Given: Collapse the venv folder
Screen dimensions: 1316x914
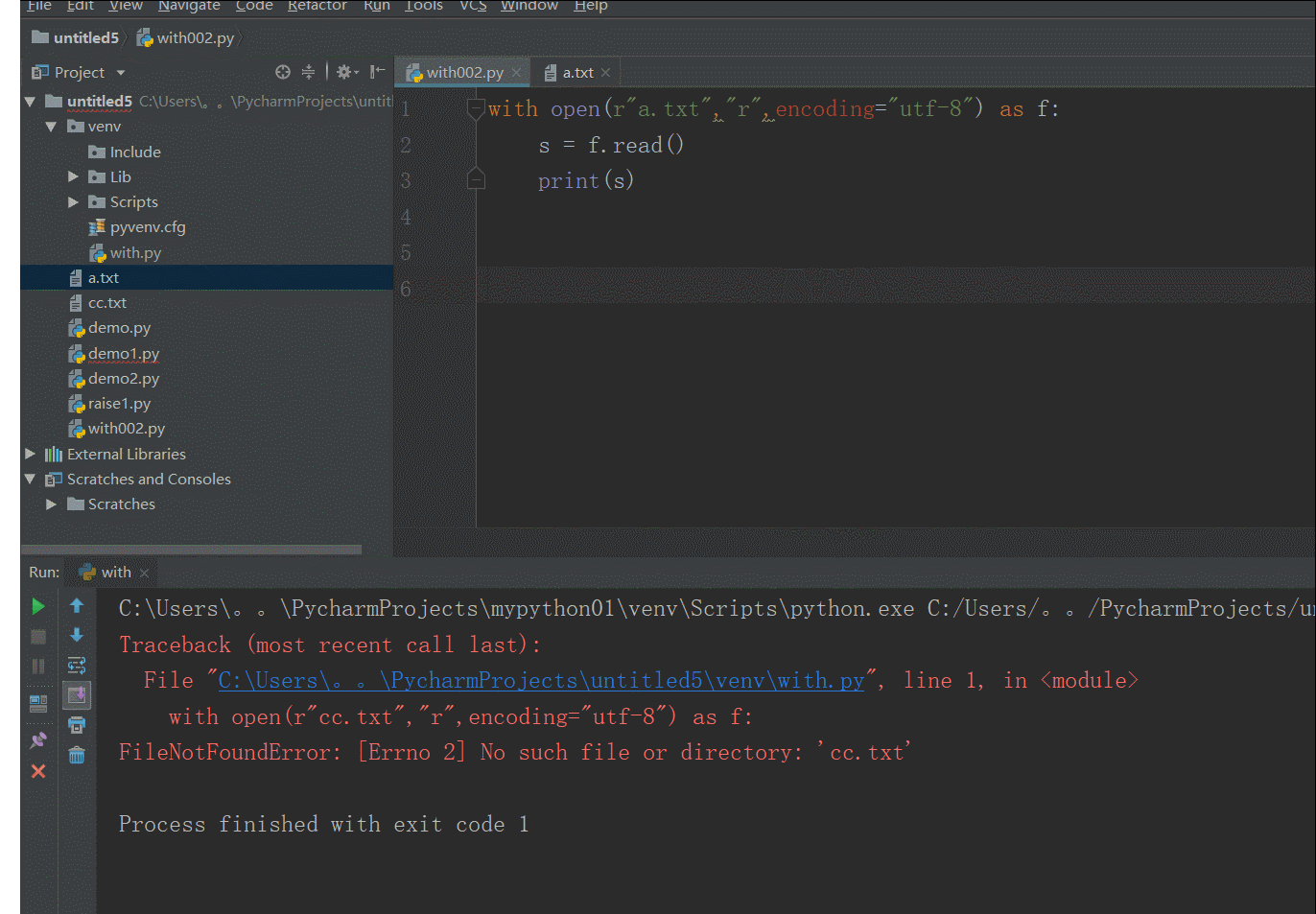Looking at the screenshot, I should point(51,127).
